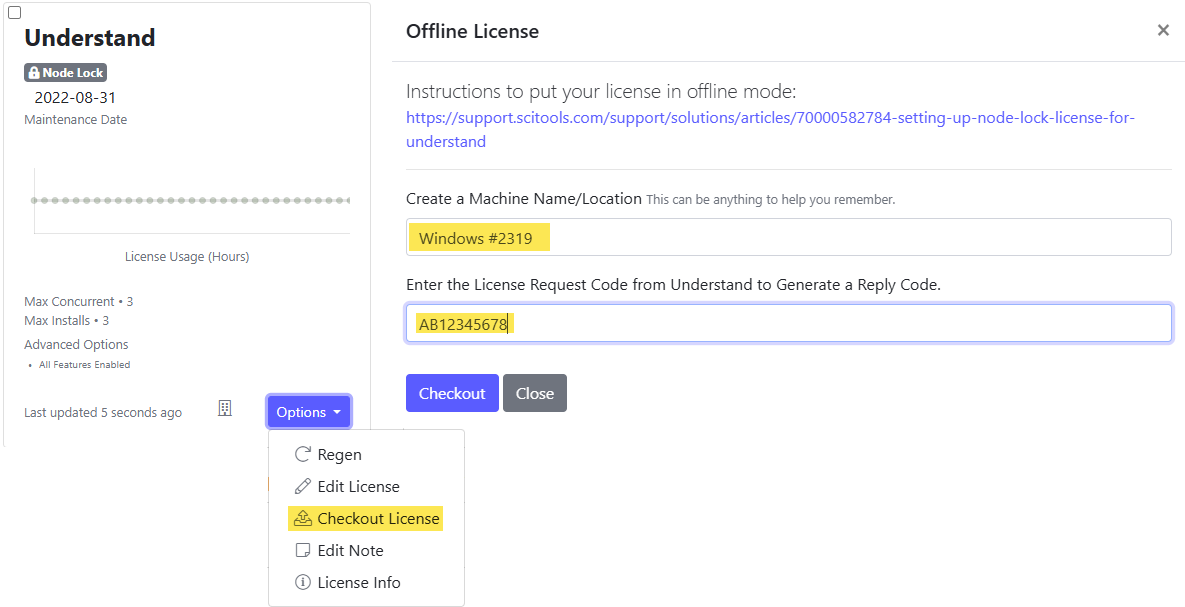The width and height of the screenshot is (1185, 607).
Task: Click the note icon beside Edit Note
Action: pyautogui.click(x=302, y=550)
